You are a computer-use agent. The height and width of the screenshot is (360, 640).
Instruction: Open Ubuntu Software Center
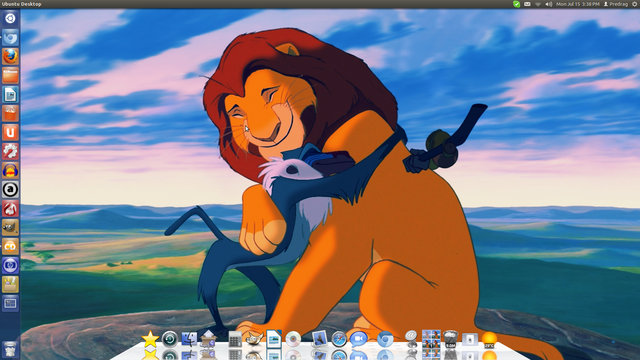tap(10, 113)
